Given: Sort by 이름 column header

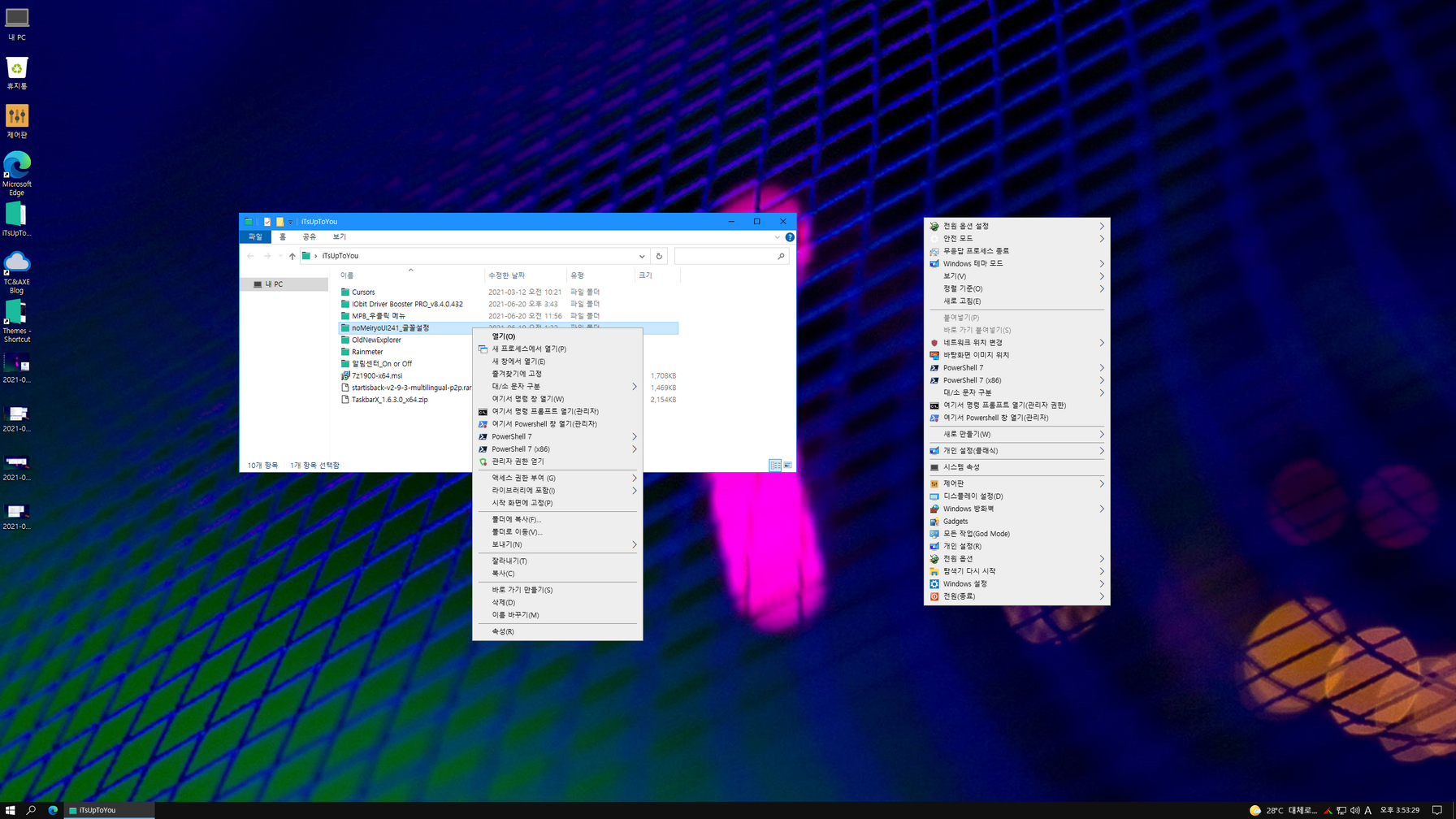Looking at the screenshot, I should click(x=410, y=275).
